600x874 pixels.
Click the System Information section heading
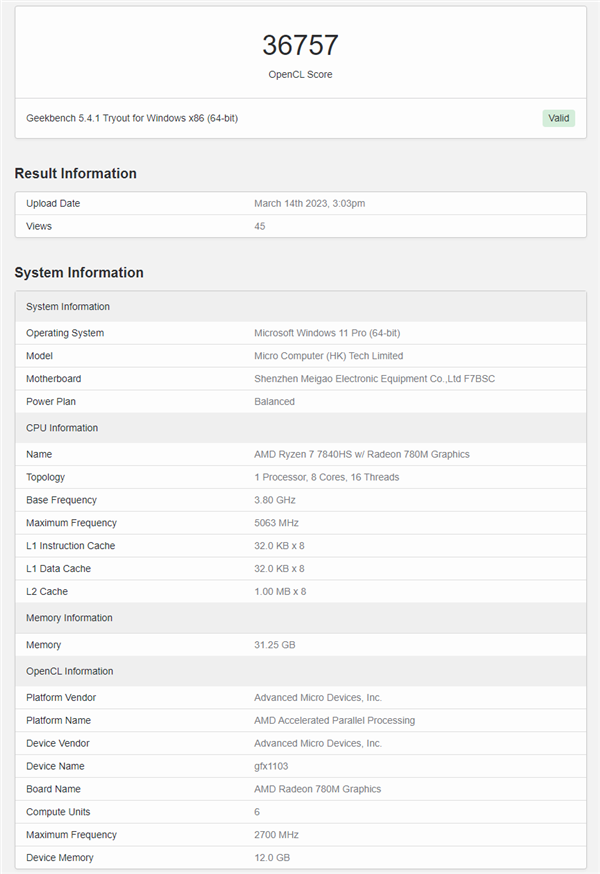(79, 272)
